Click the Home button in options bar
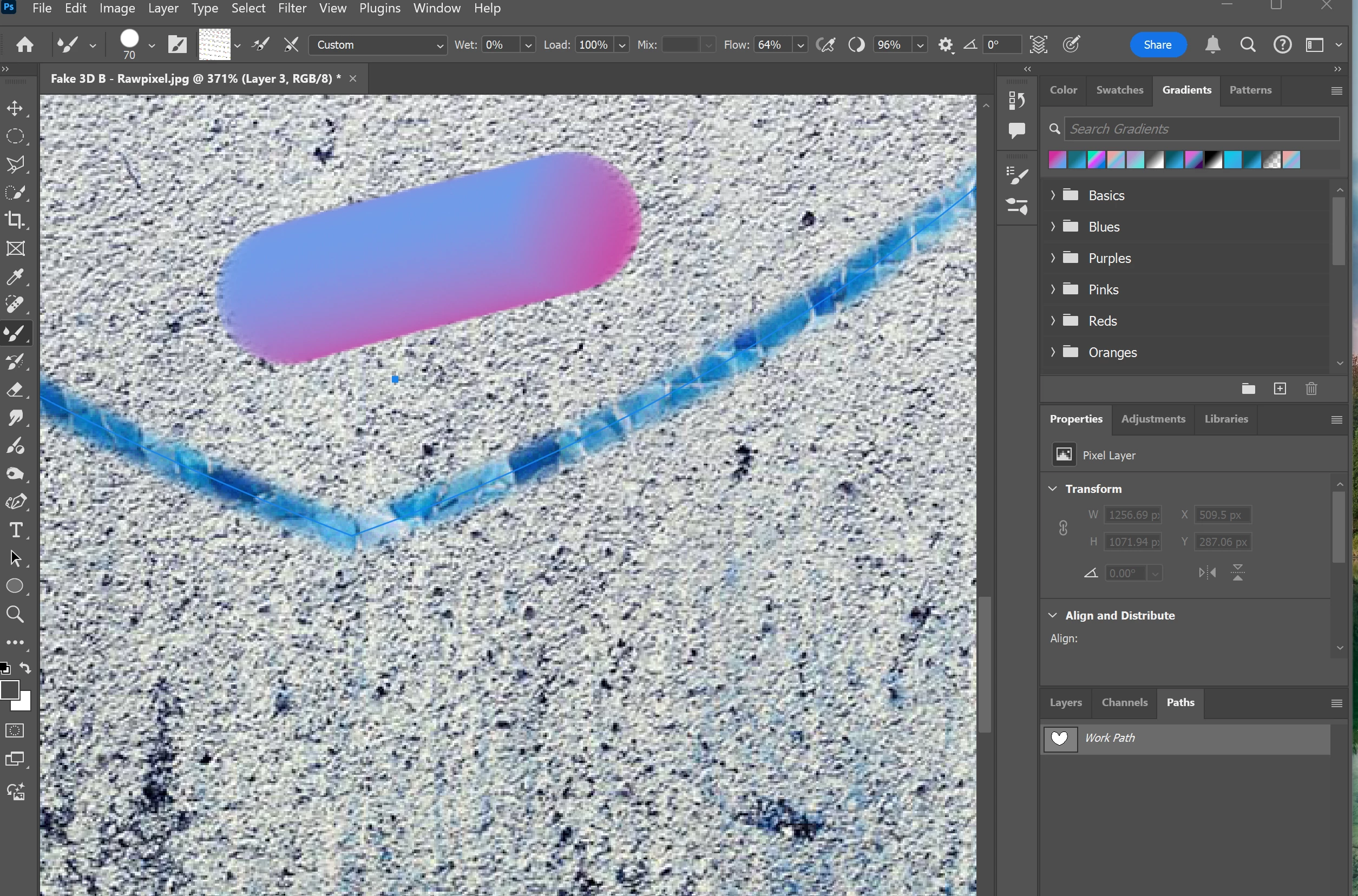The image size is (1358, 896). point(24,45)
